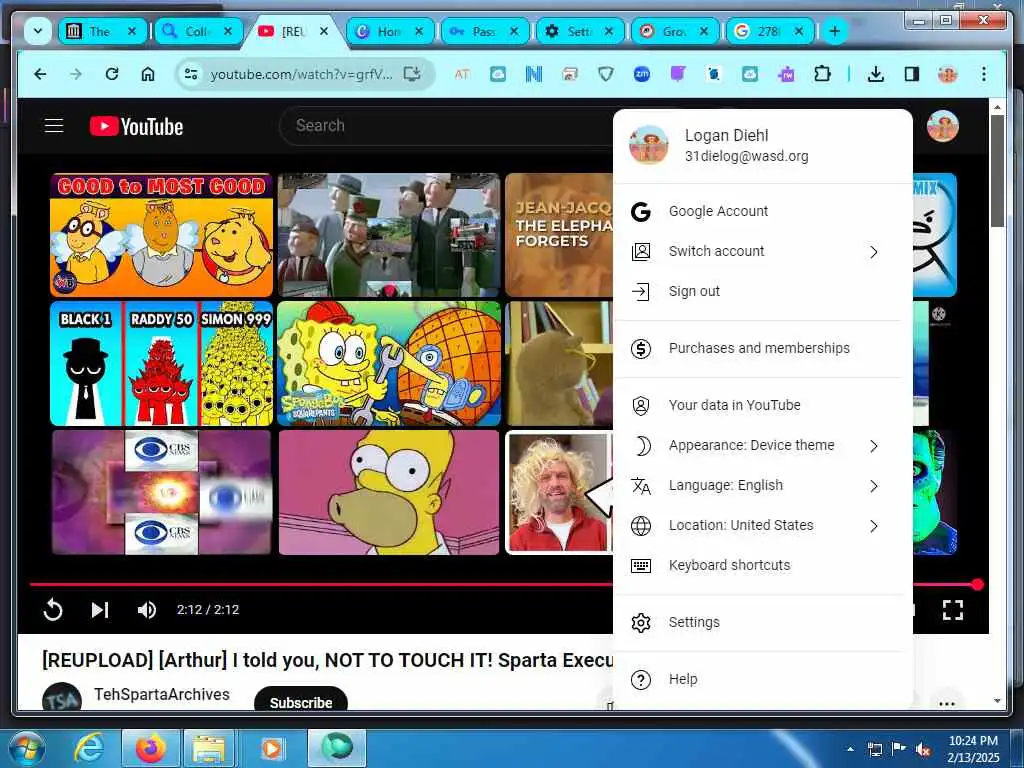Click the Logan Diehl avatar in the menu header

(x=648, y=145)
